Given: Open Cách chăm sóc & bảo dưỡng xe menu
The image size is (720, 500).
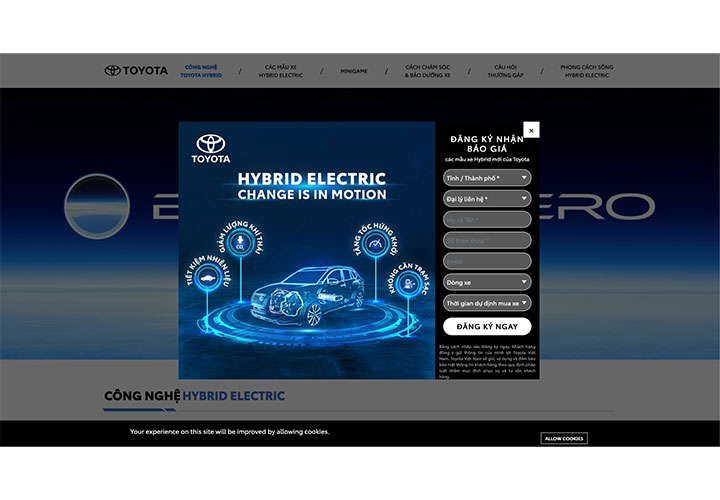Looking at the screenshot, I should (428, 71).
